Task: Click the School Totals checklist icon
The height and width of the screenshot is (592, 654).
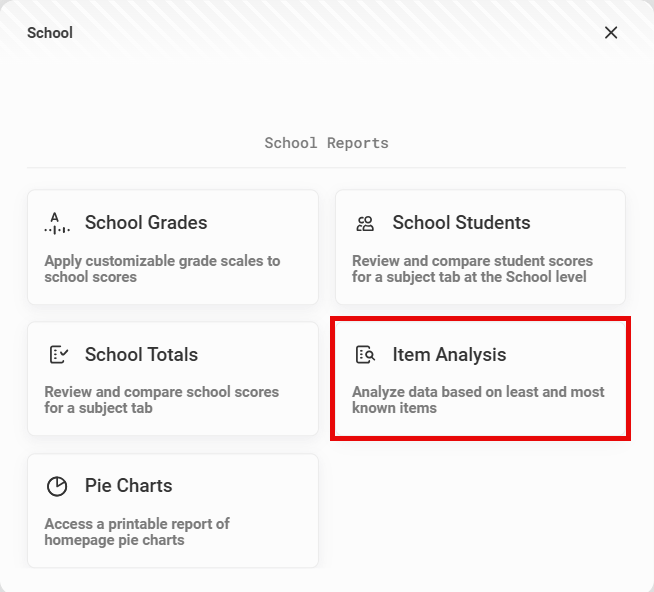Action: coord(58,355)
